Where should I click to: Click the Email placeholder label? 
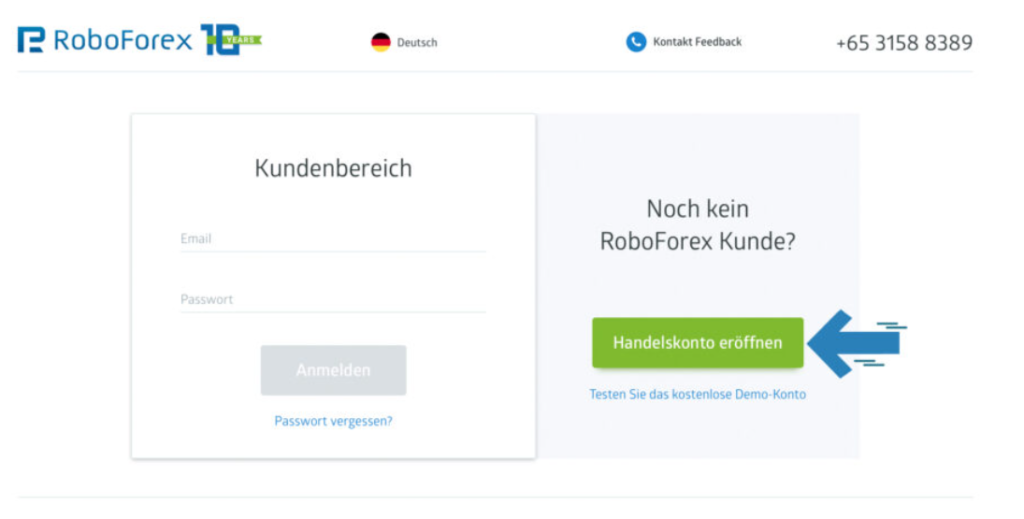(x=196, y=239)
